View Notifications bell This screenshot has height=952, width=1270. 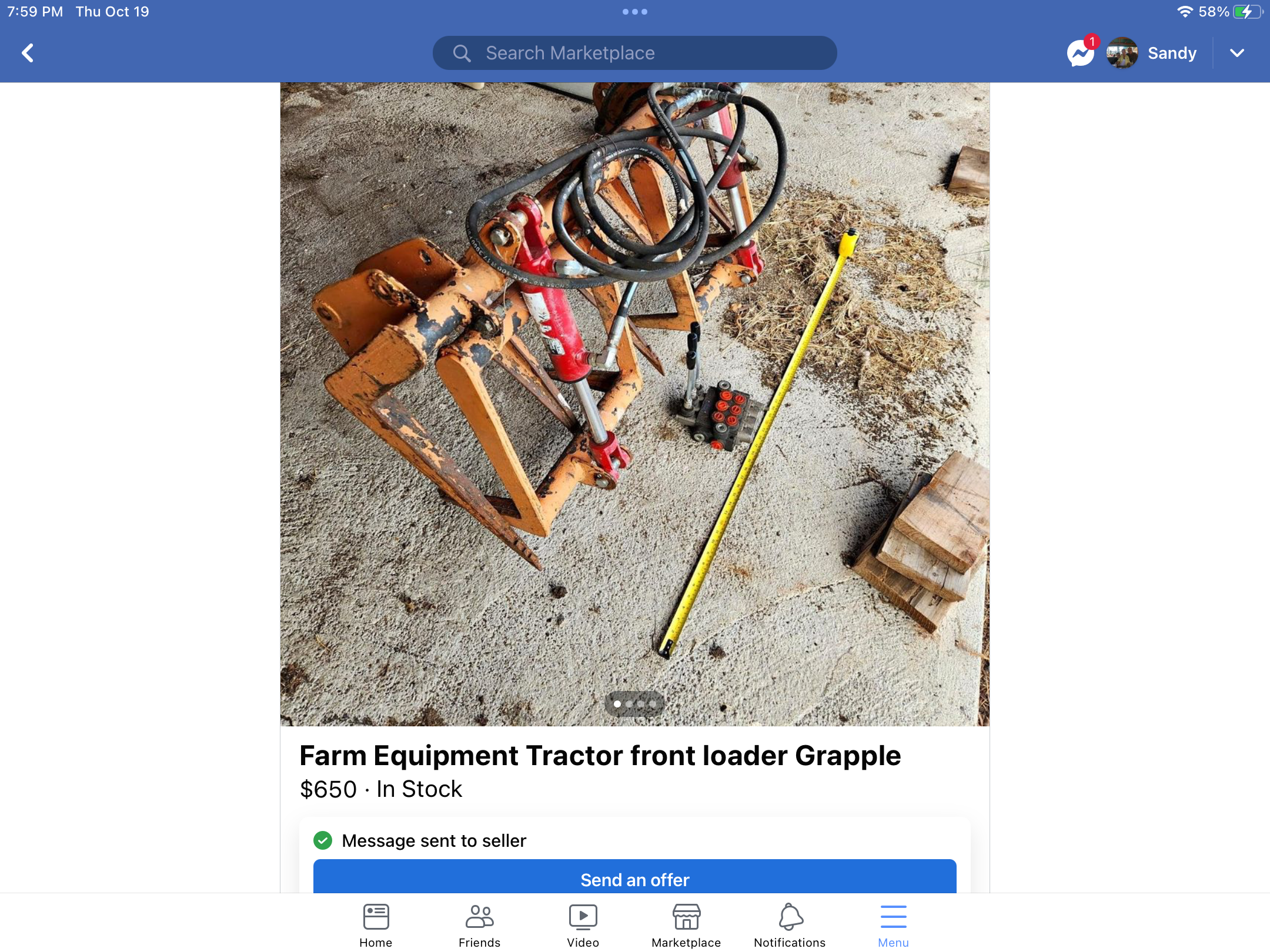click(x=790, y=925)
